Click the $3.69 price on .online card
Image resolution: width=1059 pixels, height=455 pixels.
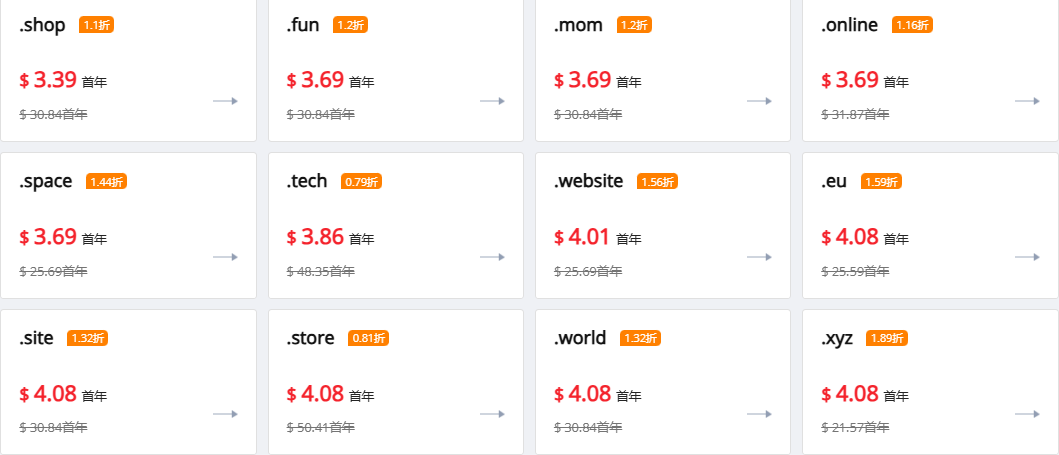[x=850, y=80]
